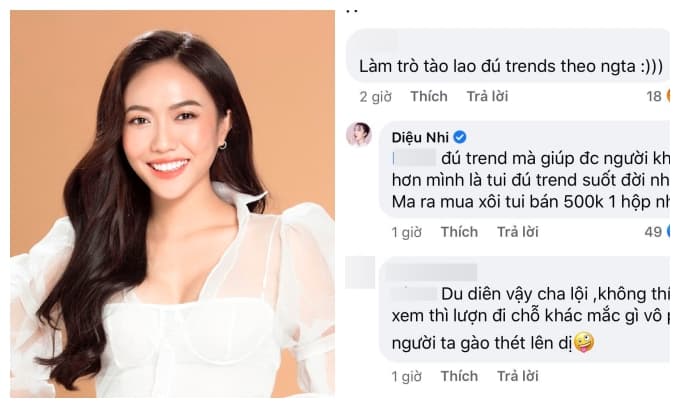Click Trả lời under the last comment
680x408 pixels.
tap(517, 376)
